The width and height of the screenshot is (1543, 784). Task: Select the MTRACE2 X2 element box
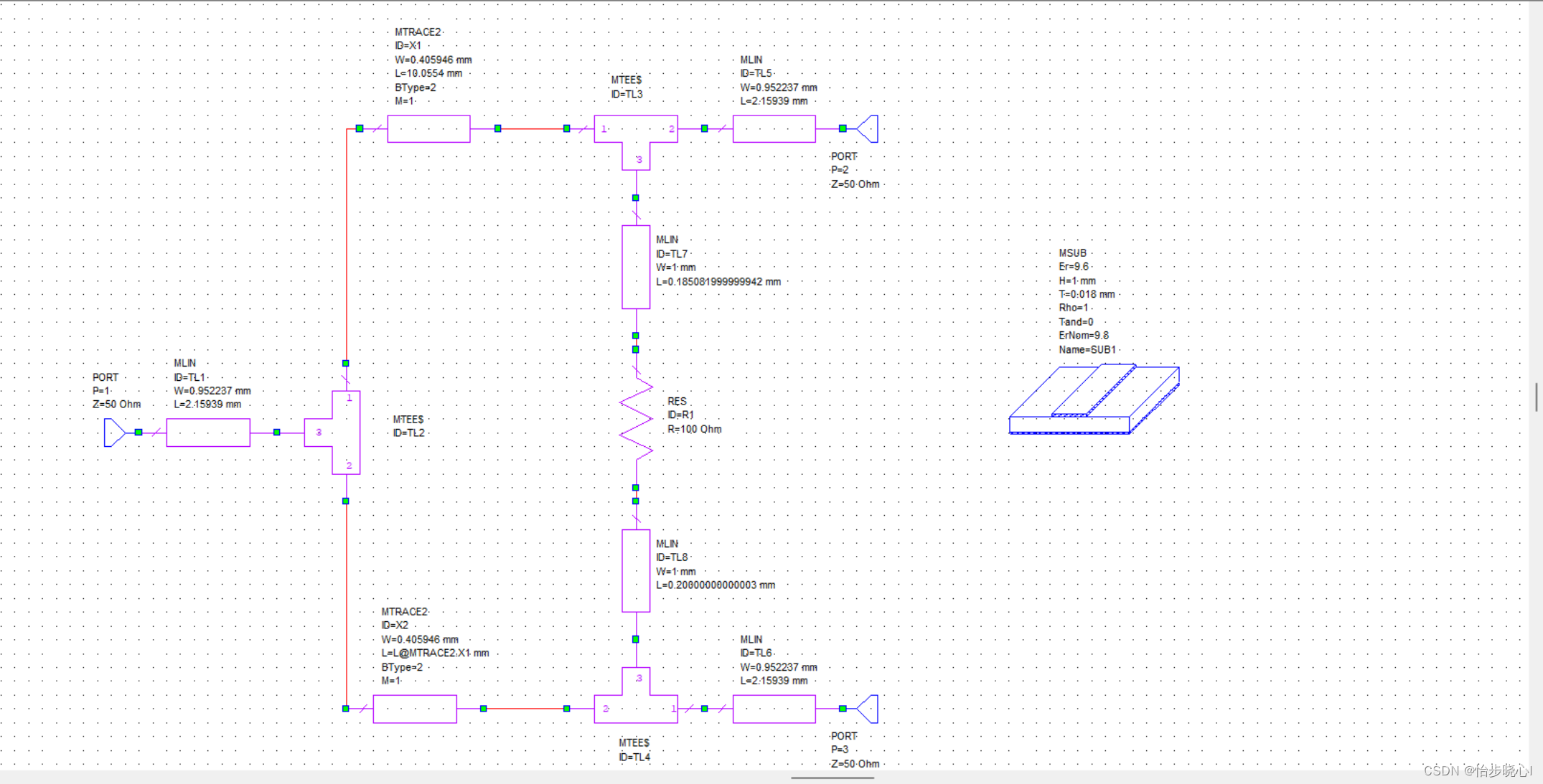coord(415,709)
